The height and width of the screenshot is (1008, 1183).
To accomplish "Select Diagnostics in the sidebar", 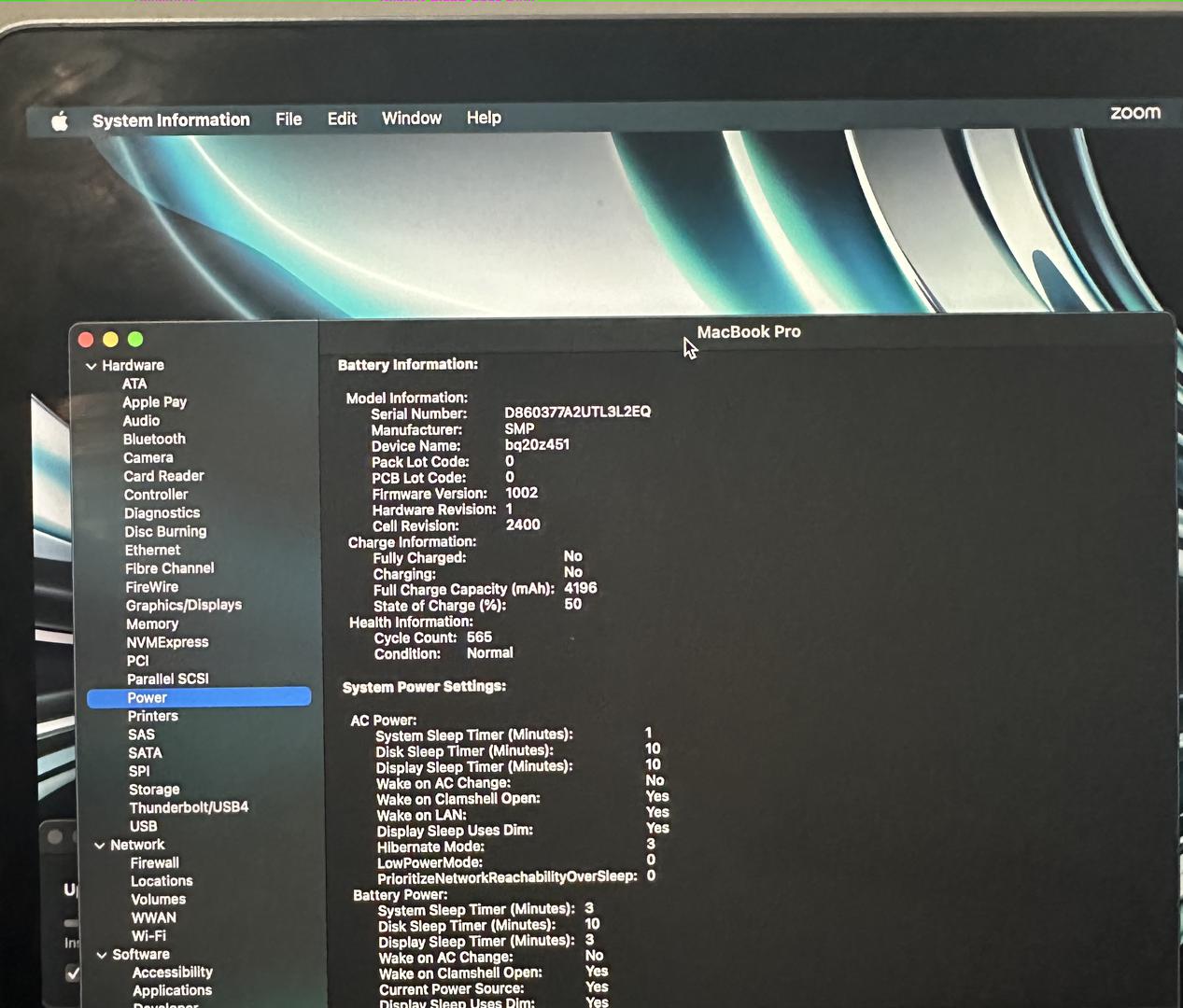I will [162, 512].
